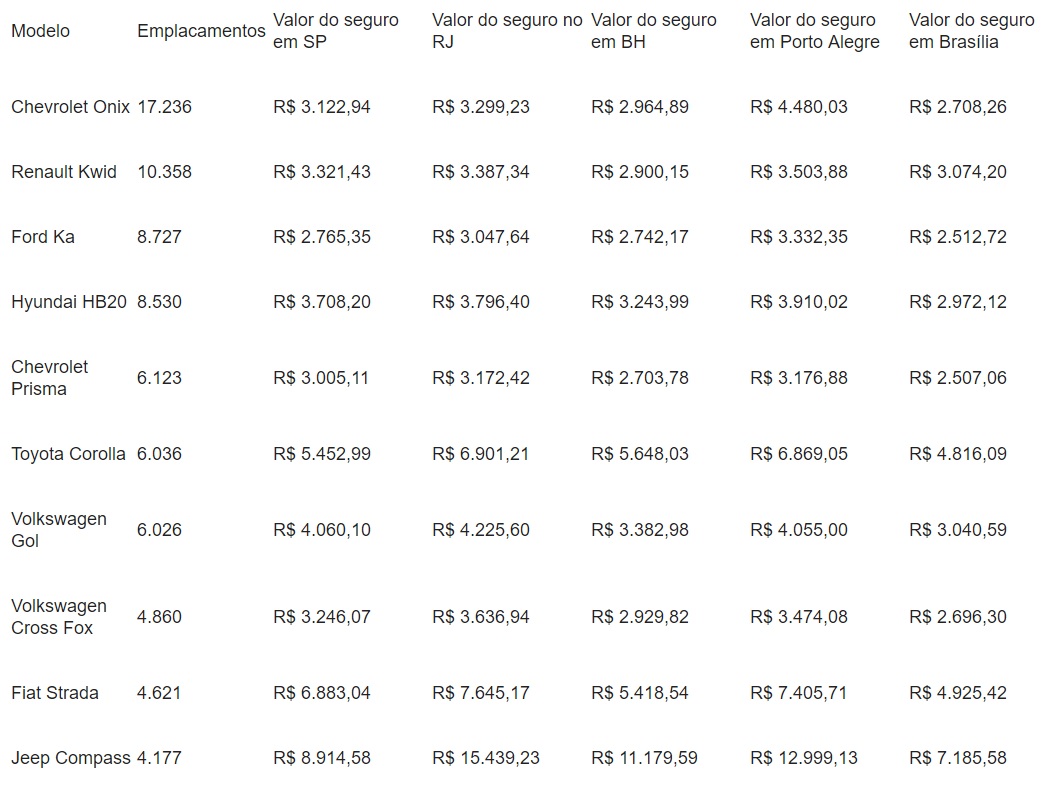
Task: Select the 'Valor do seguro em Brasília' header
Action: tap(971, 31)
